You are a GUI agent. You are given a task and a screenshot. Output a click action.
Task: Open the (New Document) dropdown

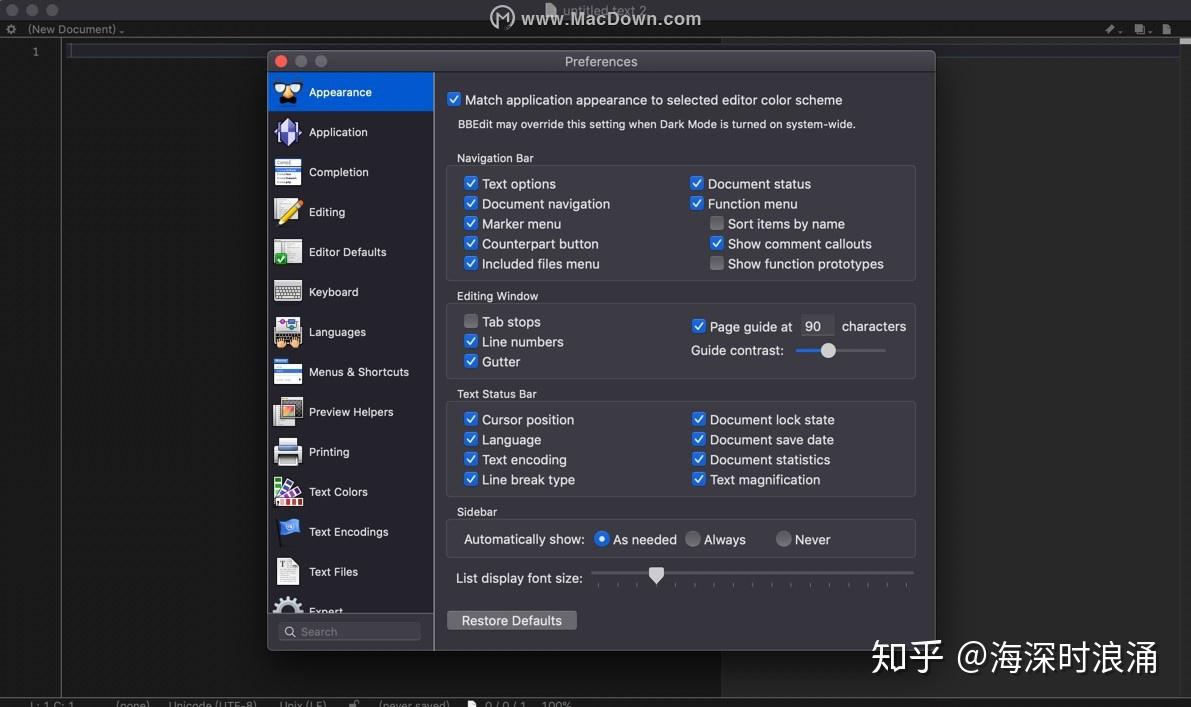pos(70,29)
